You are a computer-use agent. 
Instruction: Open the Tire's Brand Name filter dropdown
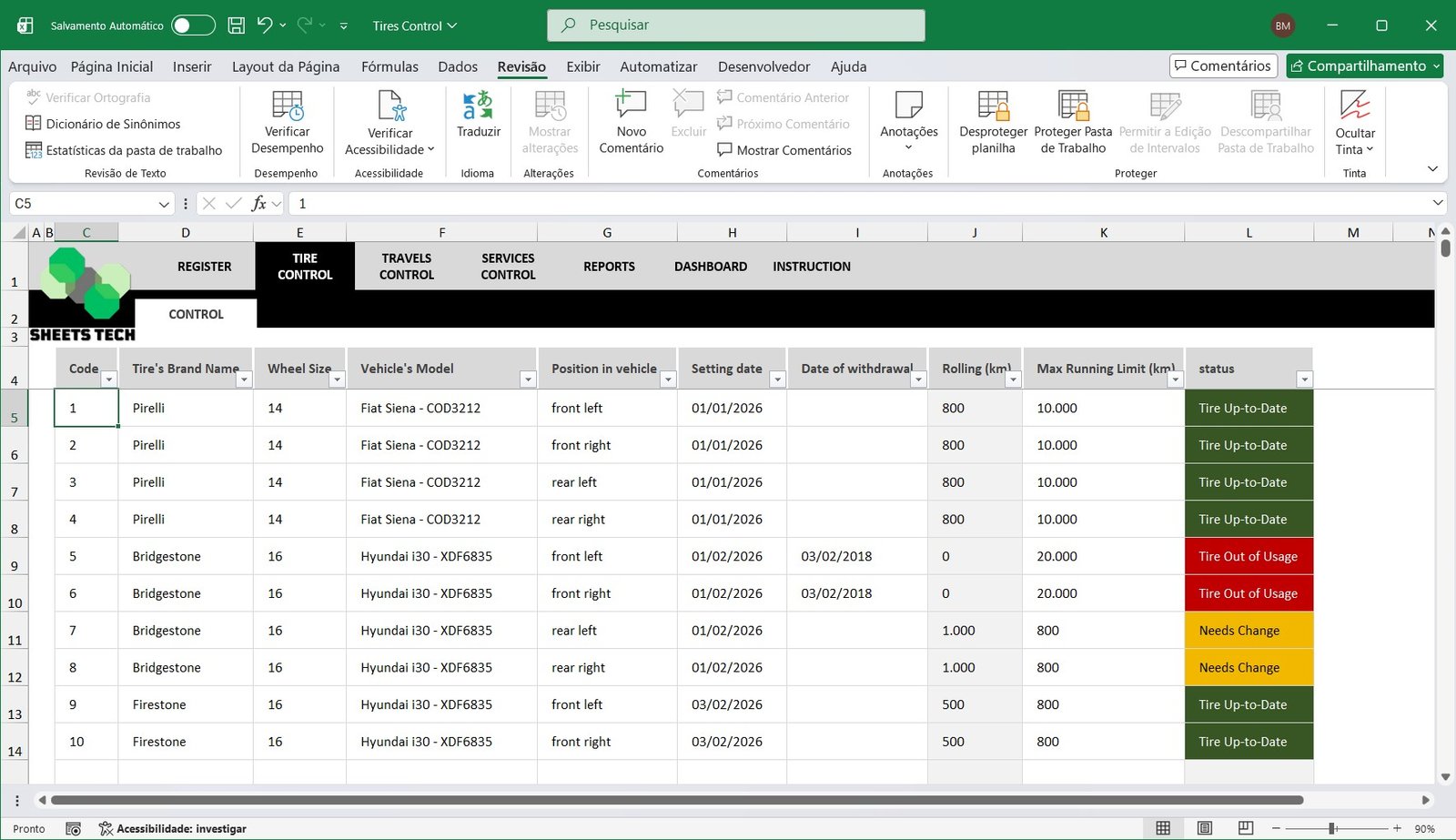(244, 380)
